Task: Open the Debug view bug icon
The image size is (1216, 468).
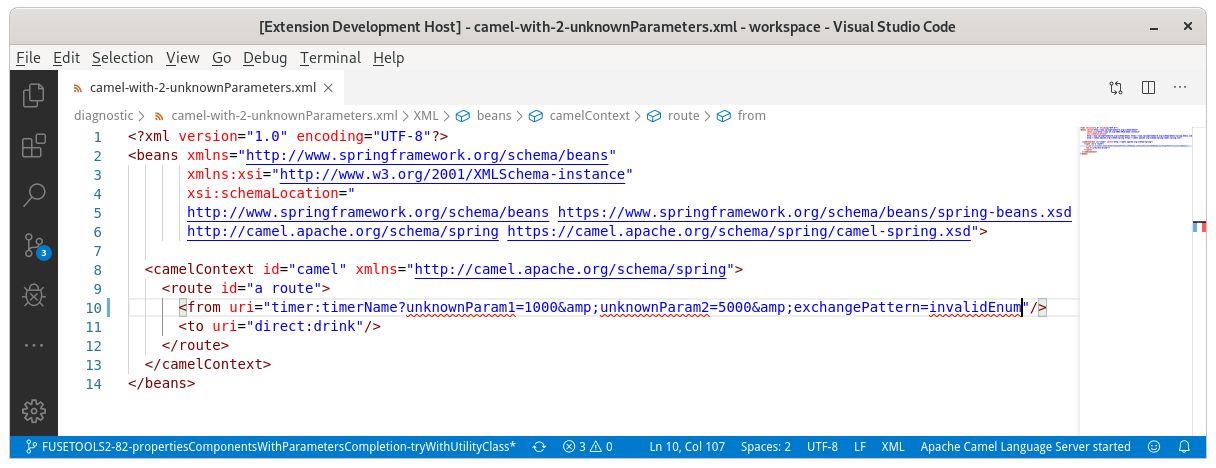Action: (x=33, y=294)
